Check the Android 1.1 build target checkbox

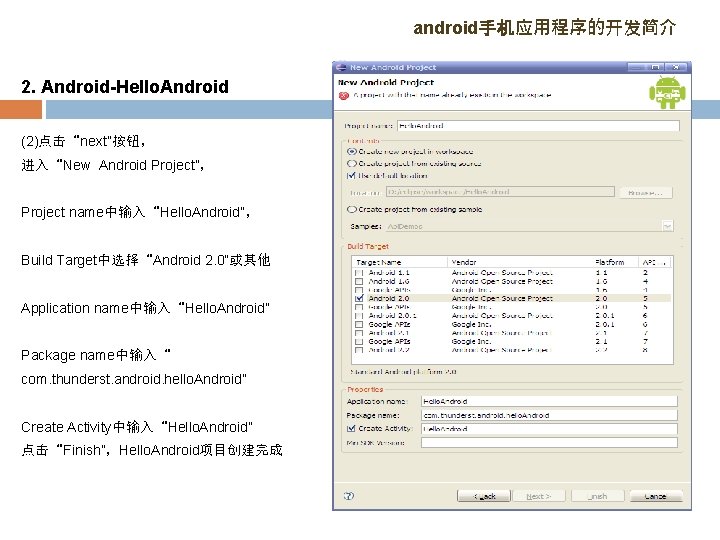pyautogui.click(x=359, y=273)
